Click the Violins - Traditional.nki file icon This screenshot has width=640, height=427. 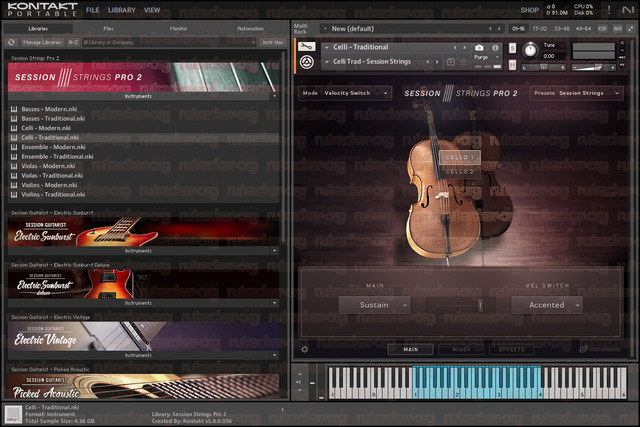point(14,194)
